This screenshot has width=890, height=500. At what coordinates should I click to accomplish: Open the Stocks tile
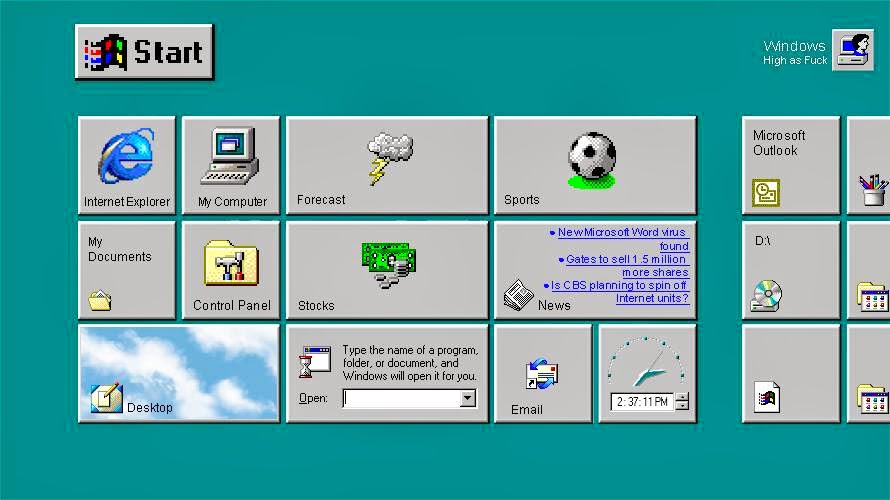[387, 270]
